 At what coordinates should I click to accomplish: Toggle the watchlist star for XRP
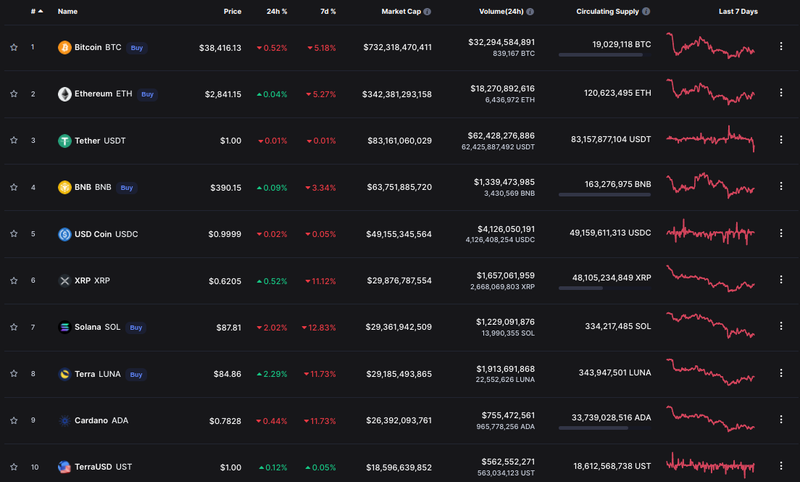click(14, 281)
